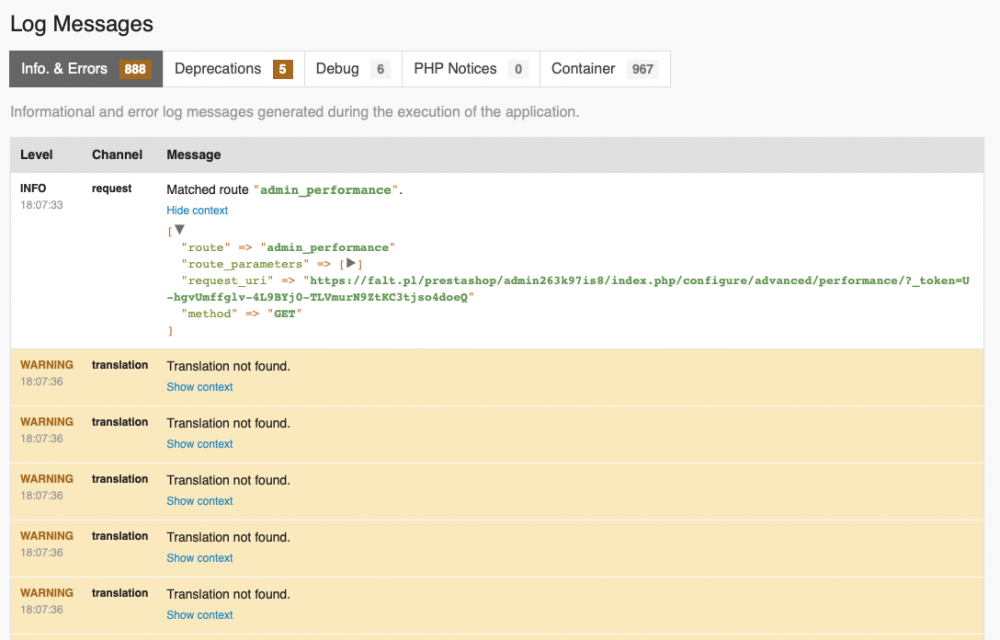Click Hide context under Matched route

(197, 211)
